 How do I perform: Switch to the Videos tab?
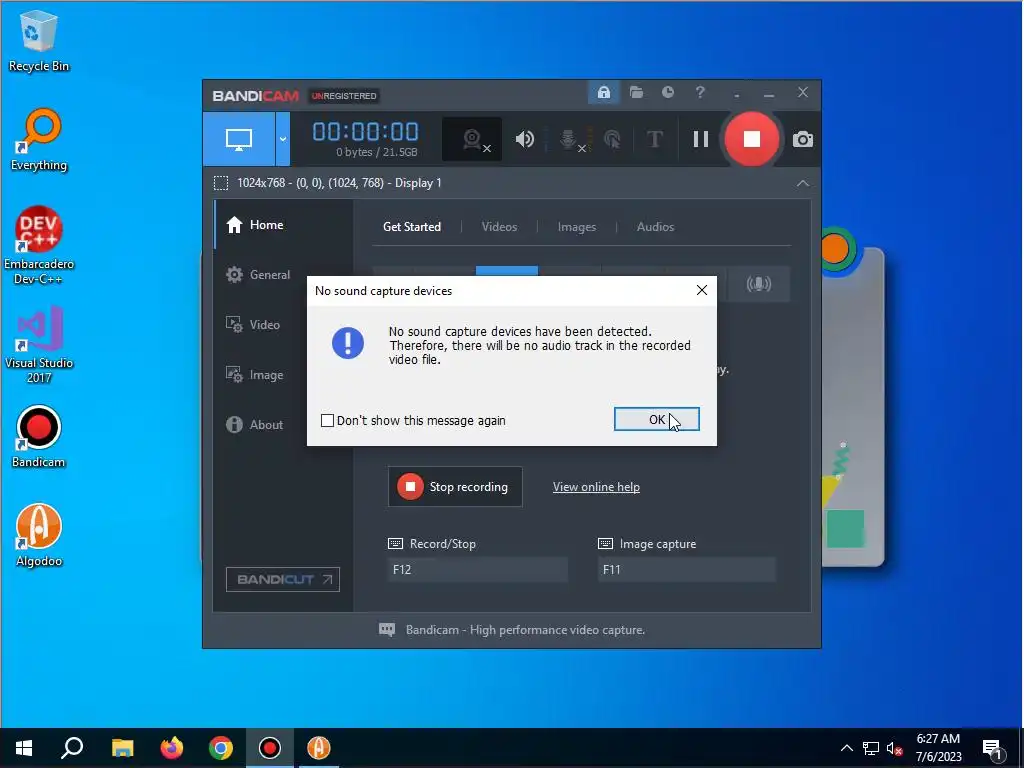(x=499, y=227)
